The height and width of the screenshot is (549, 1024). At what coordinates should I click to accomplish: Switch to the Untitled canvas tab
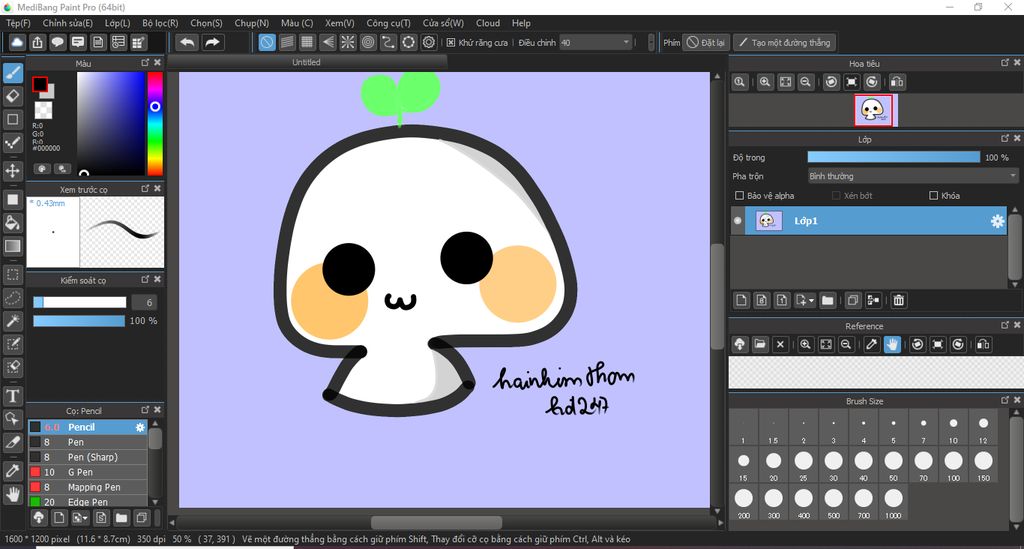point(306,62)
